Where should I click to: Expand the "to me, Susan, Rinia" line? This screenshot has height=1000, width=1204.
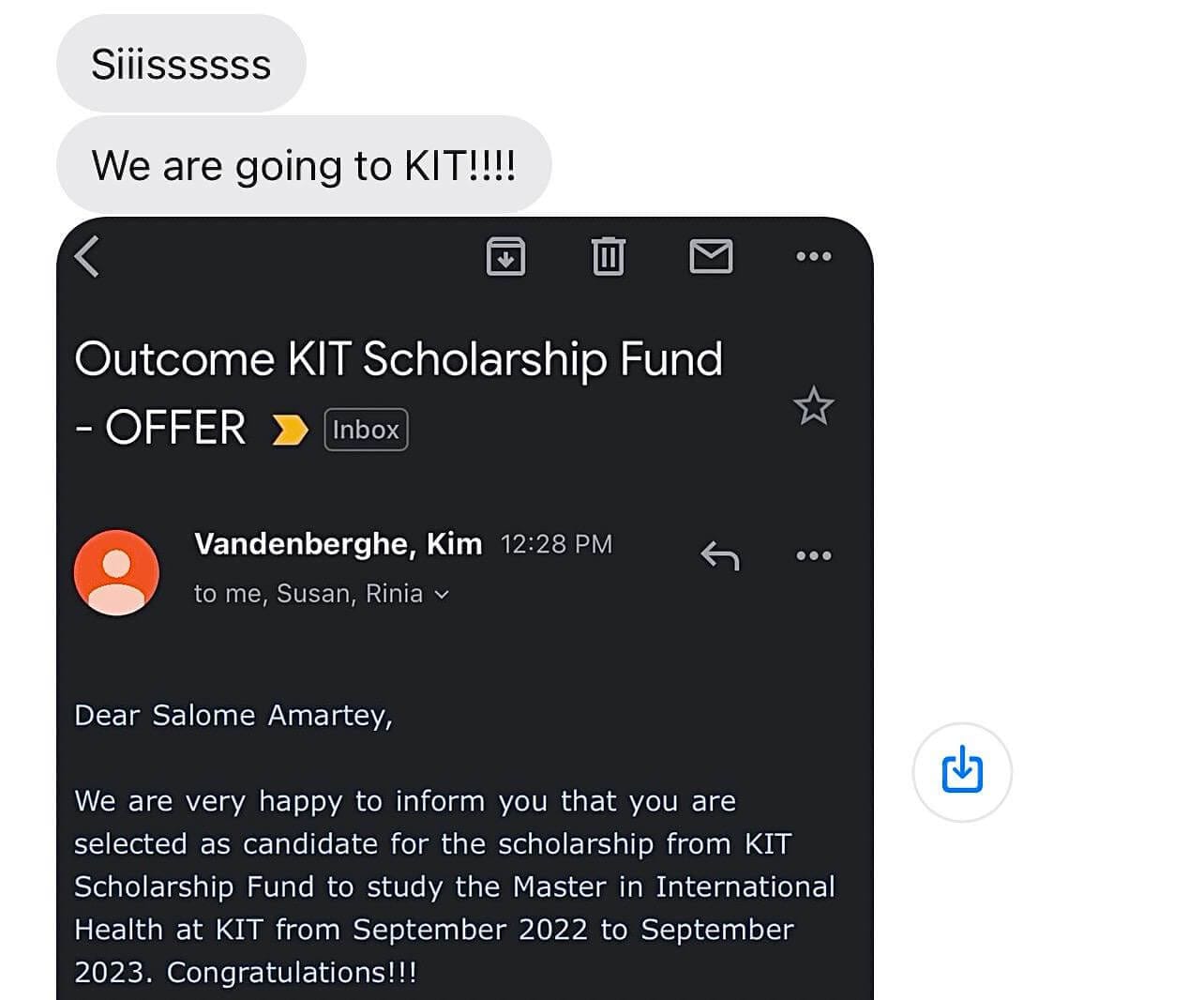pos(309,594)
